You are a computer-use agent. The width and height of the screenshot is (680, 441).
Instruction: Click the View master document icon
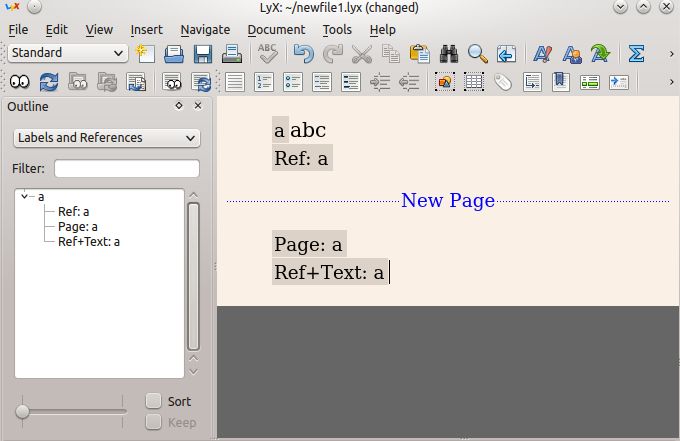pos(78,82)
